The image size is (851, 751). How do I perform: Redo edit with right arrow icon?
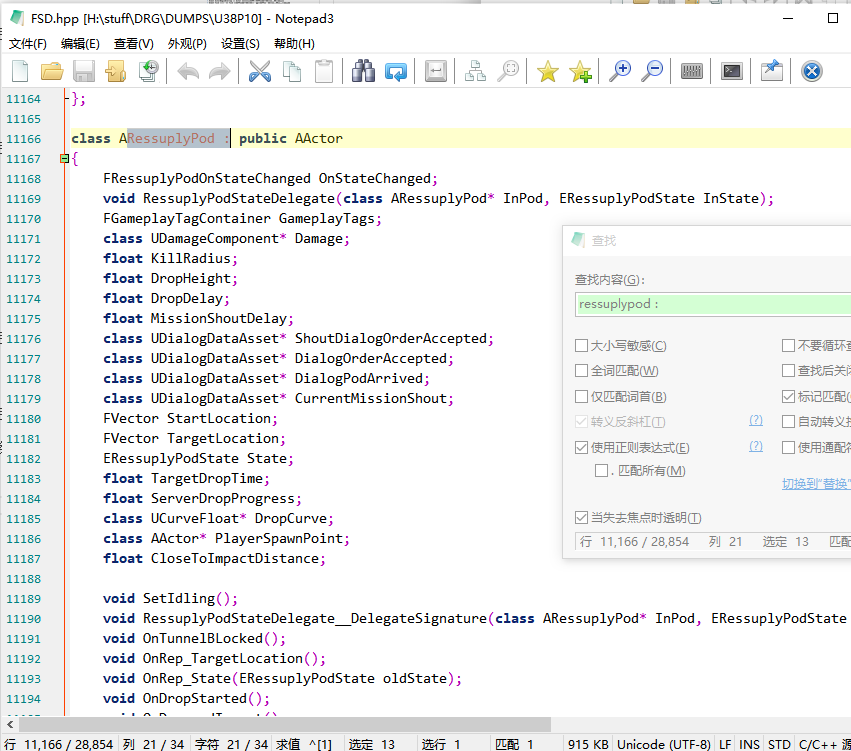[220, 71]
